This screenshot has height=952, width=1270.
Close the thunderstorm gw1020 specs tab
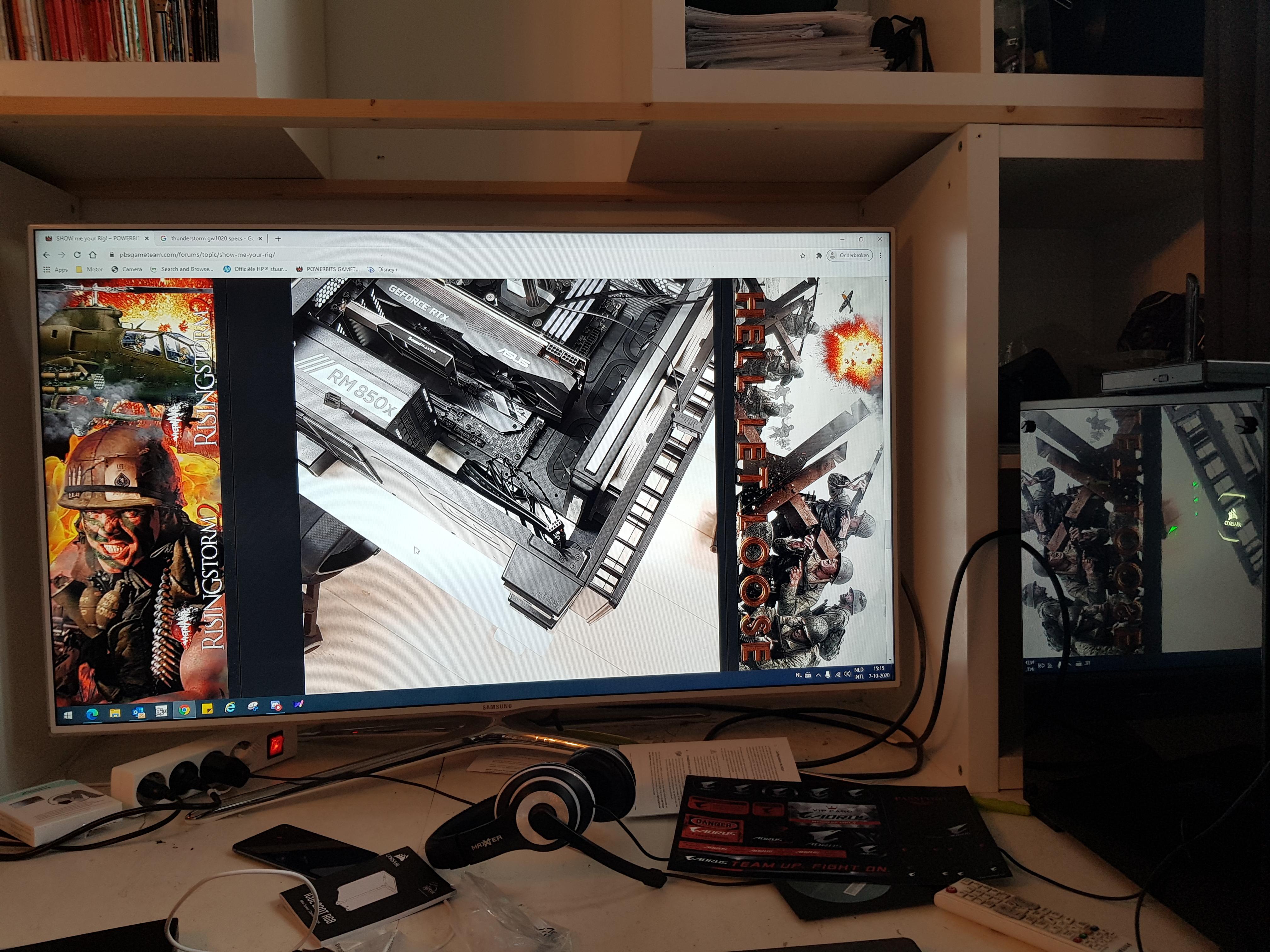tap(260, 238)
